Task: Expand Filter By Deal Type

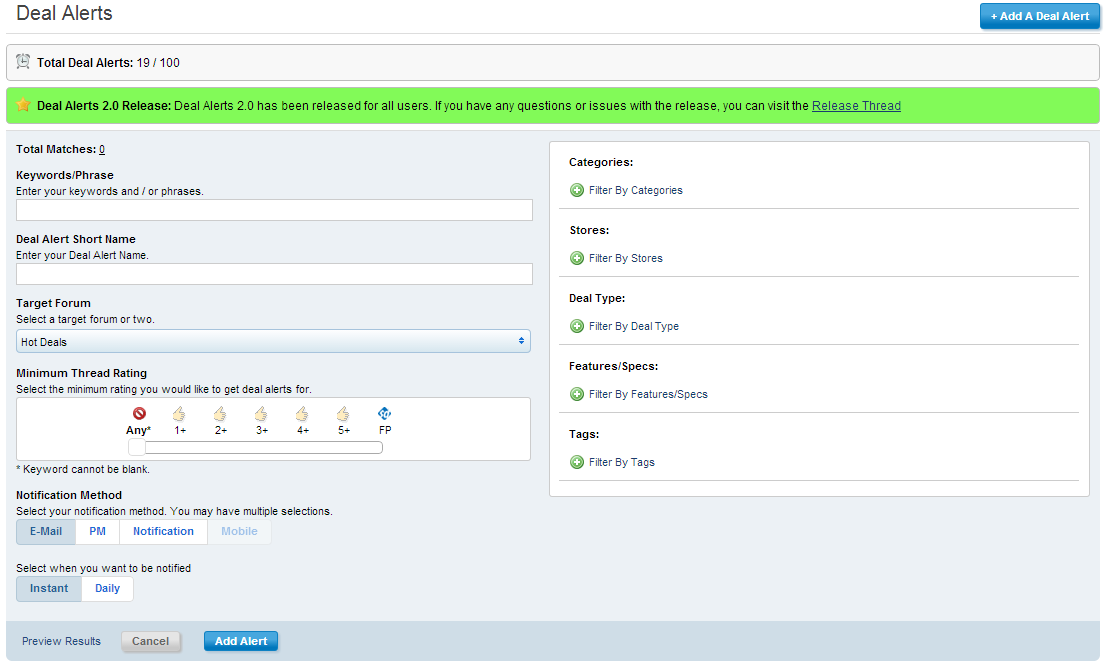Action: [633, 326]
